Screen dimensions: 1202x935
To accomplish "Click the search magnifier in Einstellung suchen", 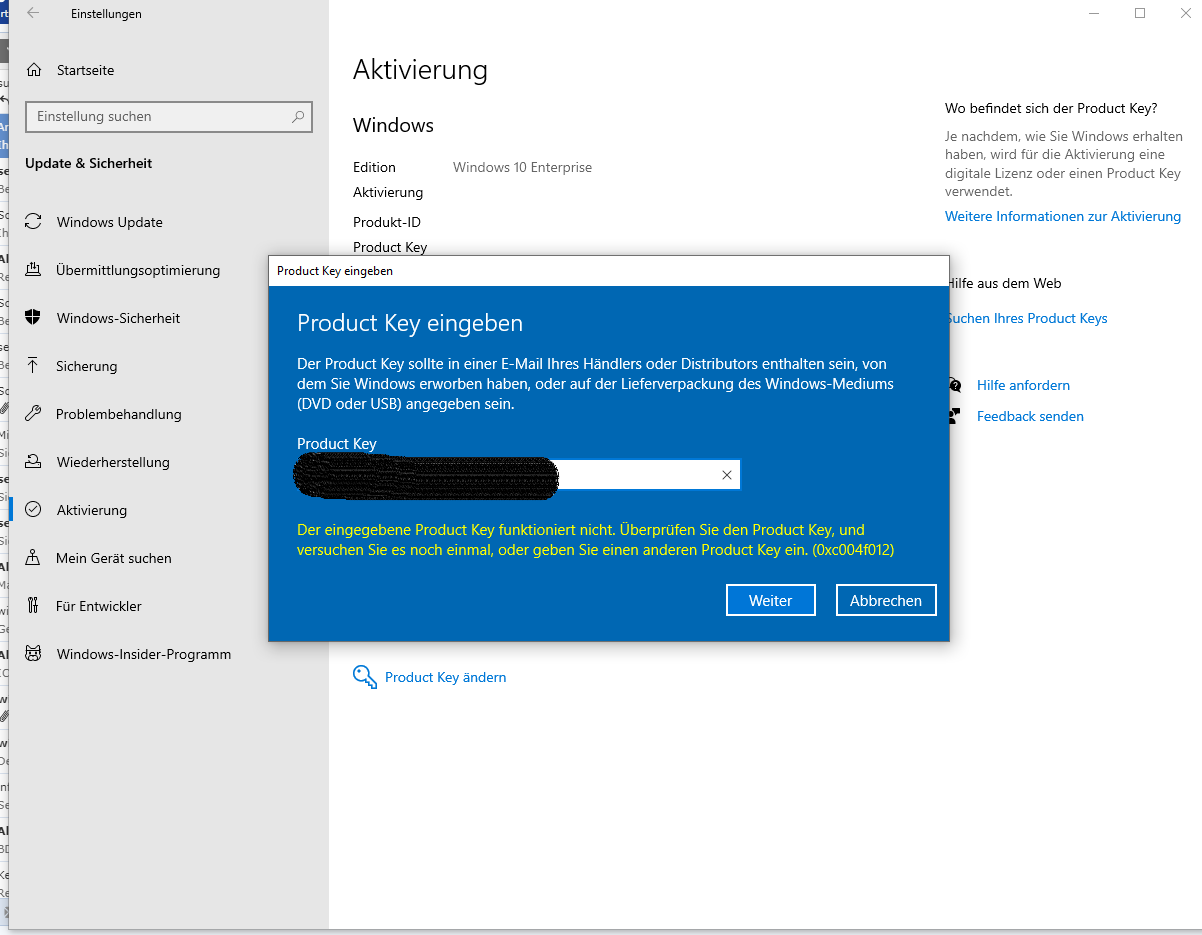I will (297, 117).
